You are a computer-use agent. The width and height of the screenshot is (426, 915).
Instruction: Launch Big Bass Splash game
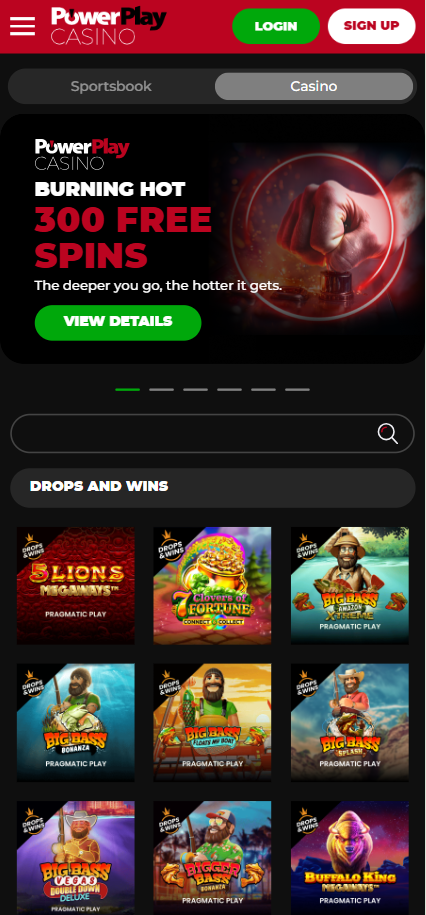click(350, 722)
